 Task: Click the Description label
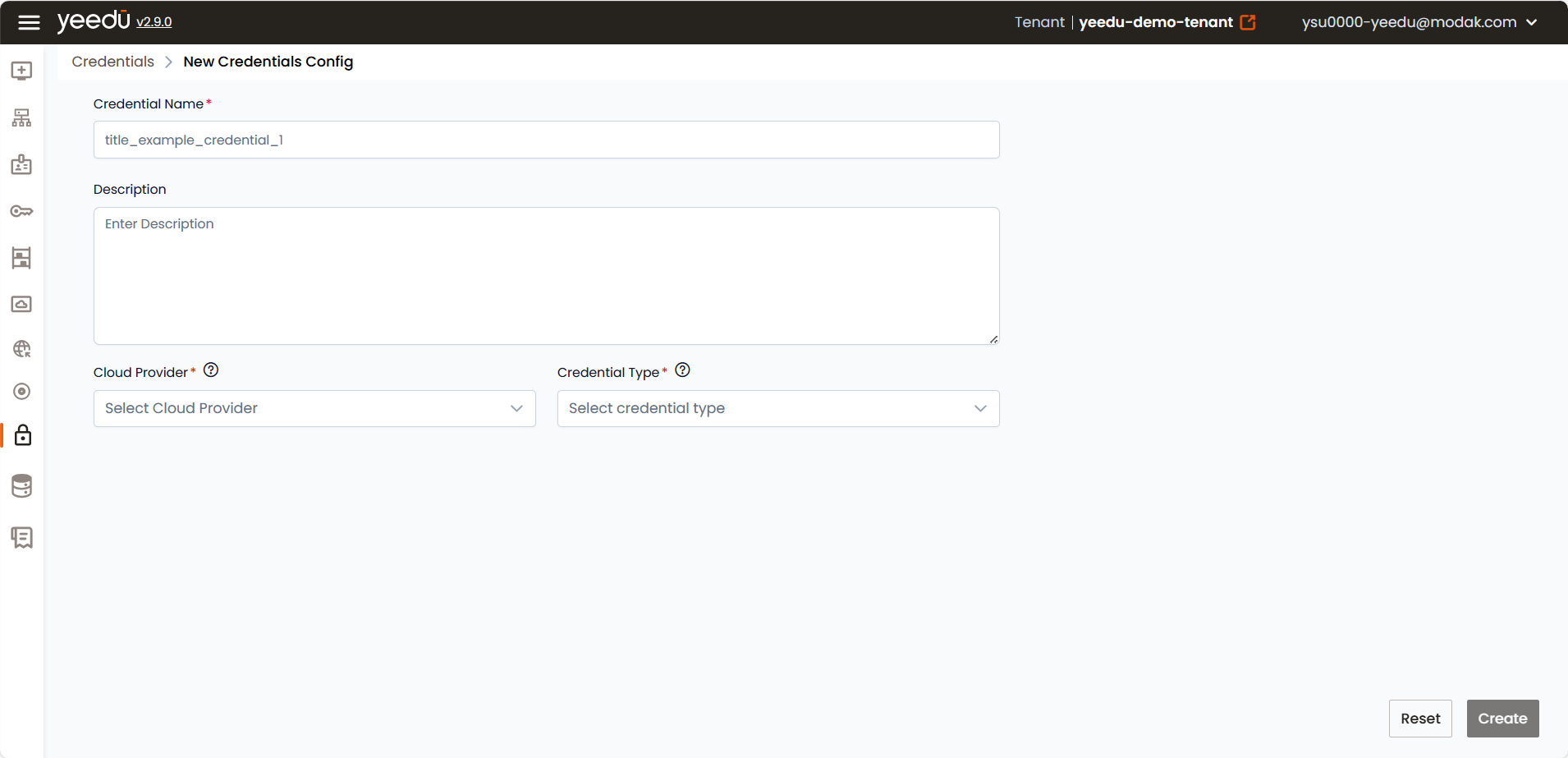pos(130,190)
